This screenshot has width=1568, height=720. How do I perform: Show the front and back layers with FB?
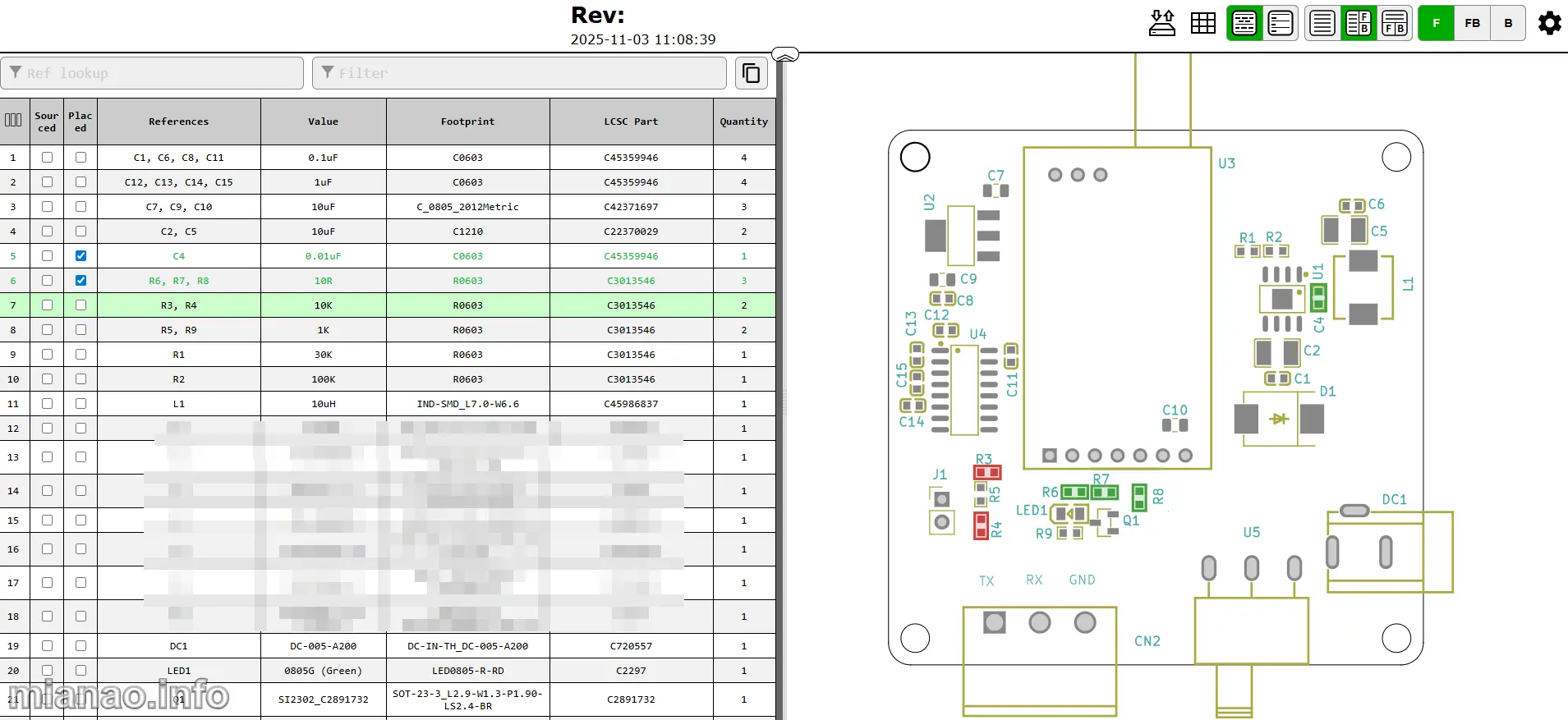[1472, 23]
